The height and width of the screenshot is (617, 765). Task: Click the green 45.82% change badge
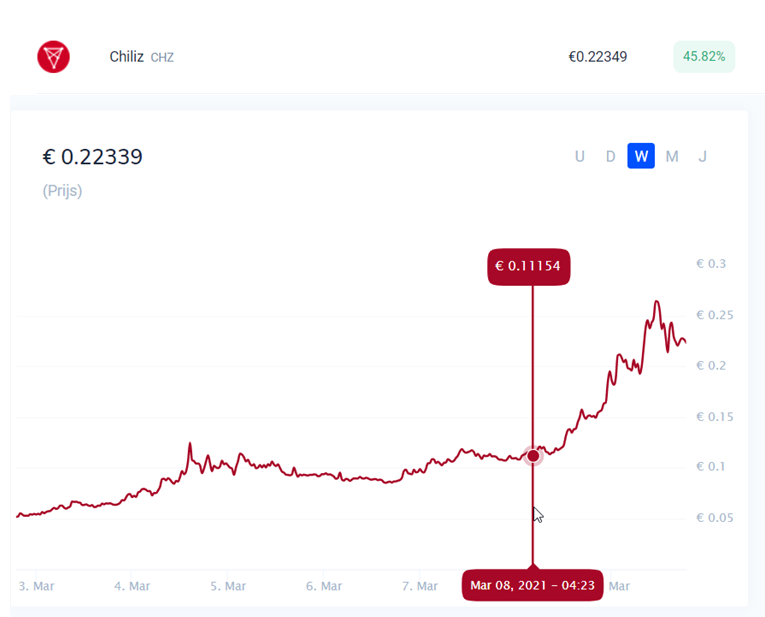pos(703,56)
